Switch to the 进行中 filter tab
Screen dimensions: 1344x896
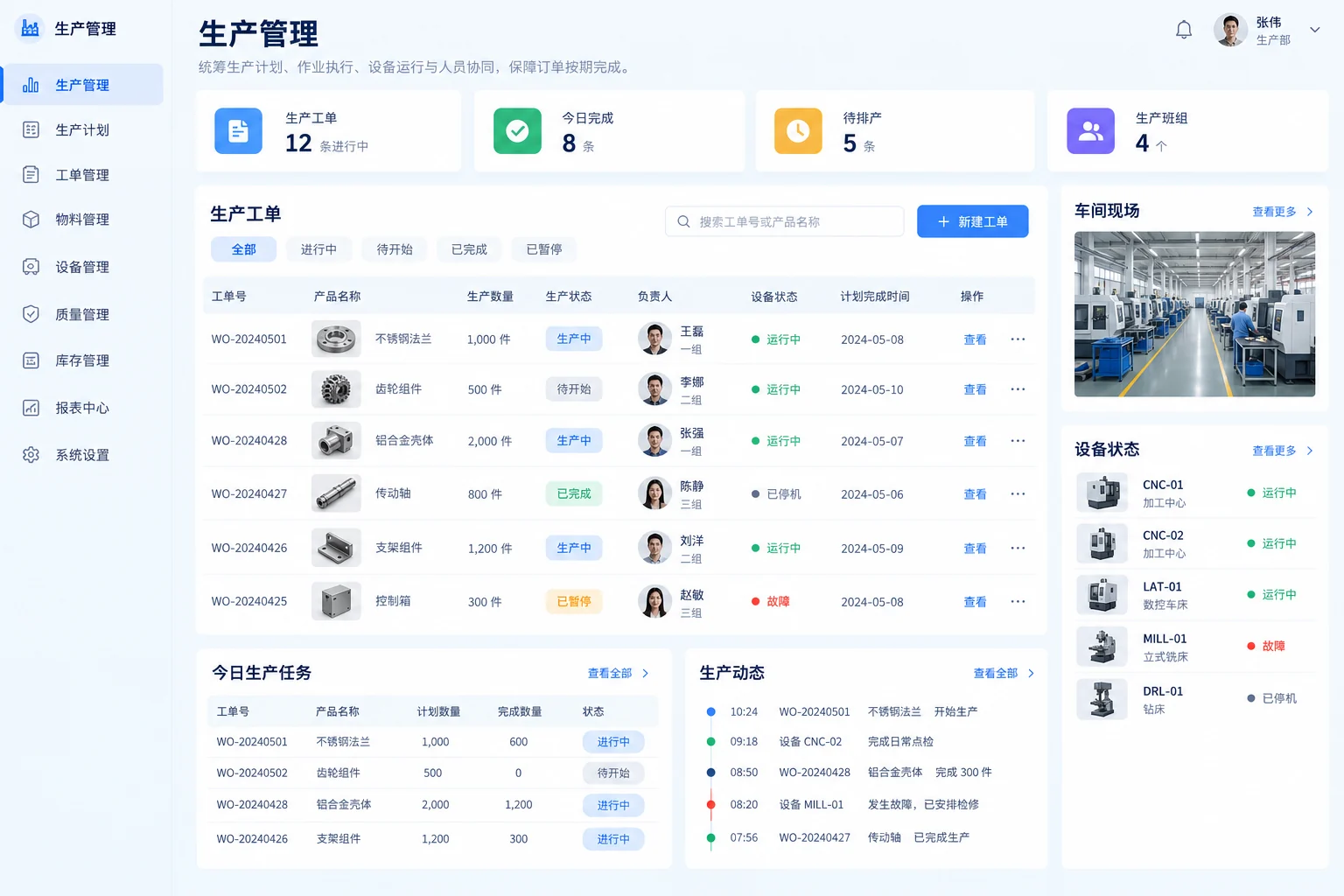[x=318, y=249]
